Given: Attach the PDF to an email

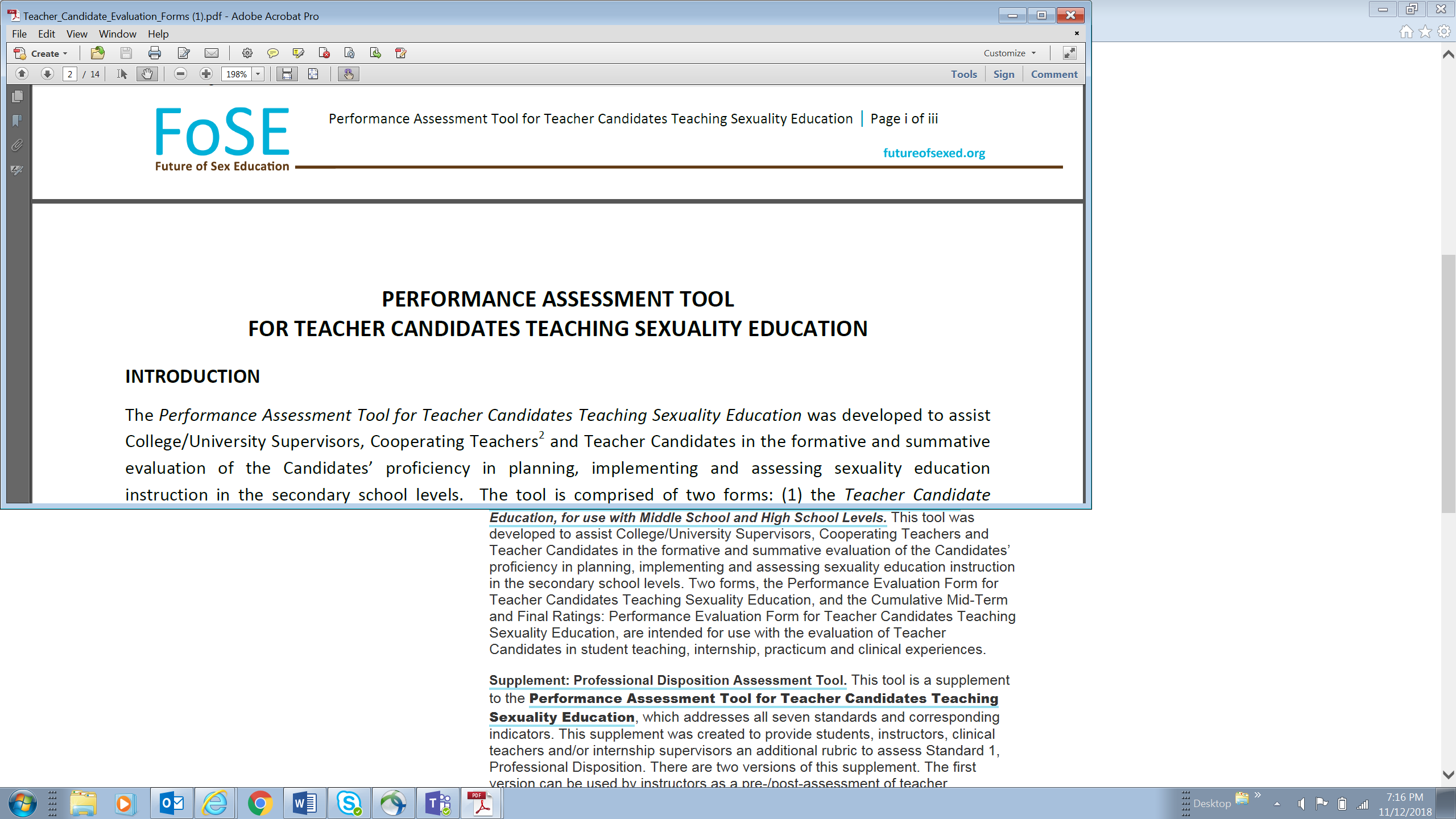Looking at the screenshot, I should [x=212, y=53].
